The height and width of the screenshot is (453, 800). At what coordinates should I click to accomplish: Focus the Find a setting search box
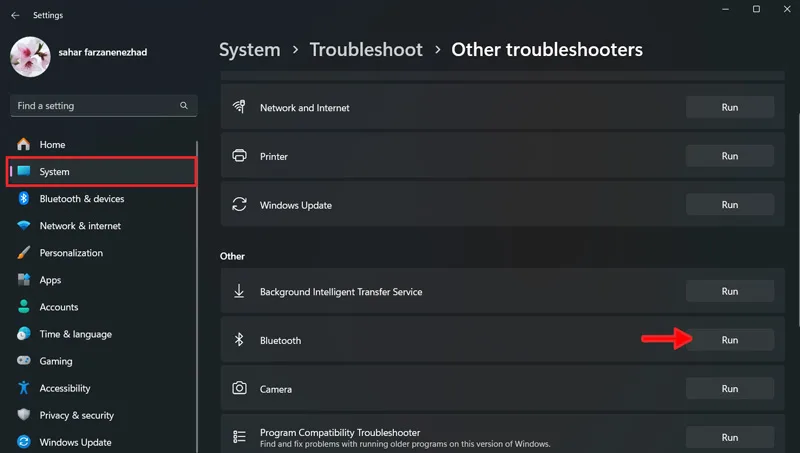click(104, 106)
